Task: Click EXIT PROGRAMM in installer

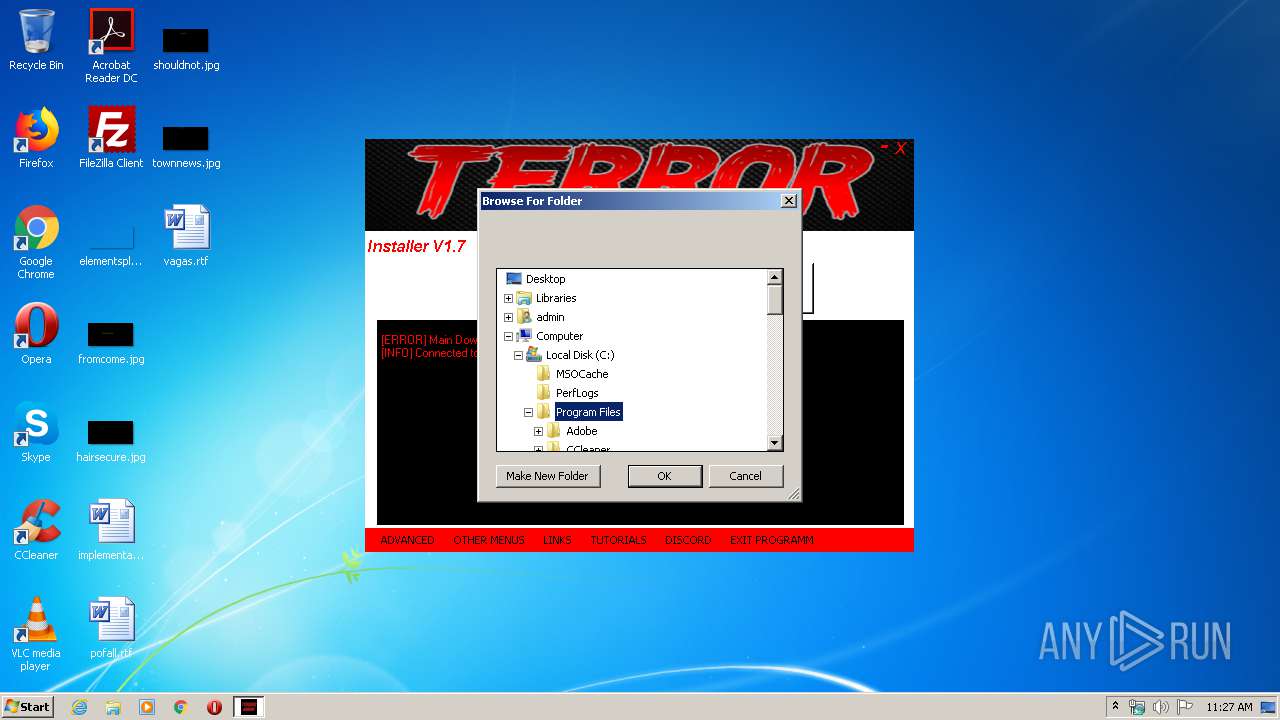Action: (771, 540)
